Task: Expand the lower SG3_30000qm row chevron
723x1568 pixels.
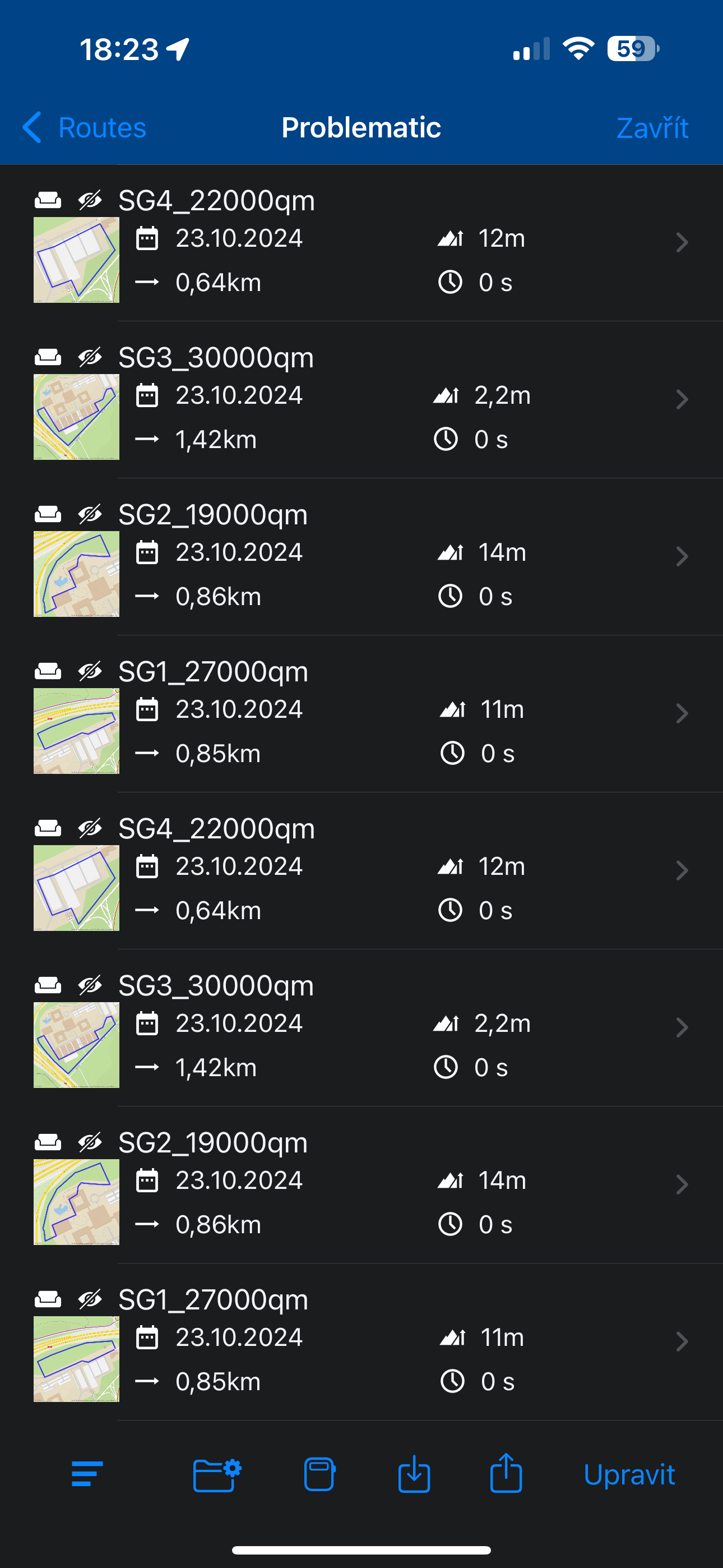Action: coord(682,1027)
